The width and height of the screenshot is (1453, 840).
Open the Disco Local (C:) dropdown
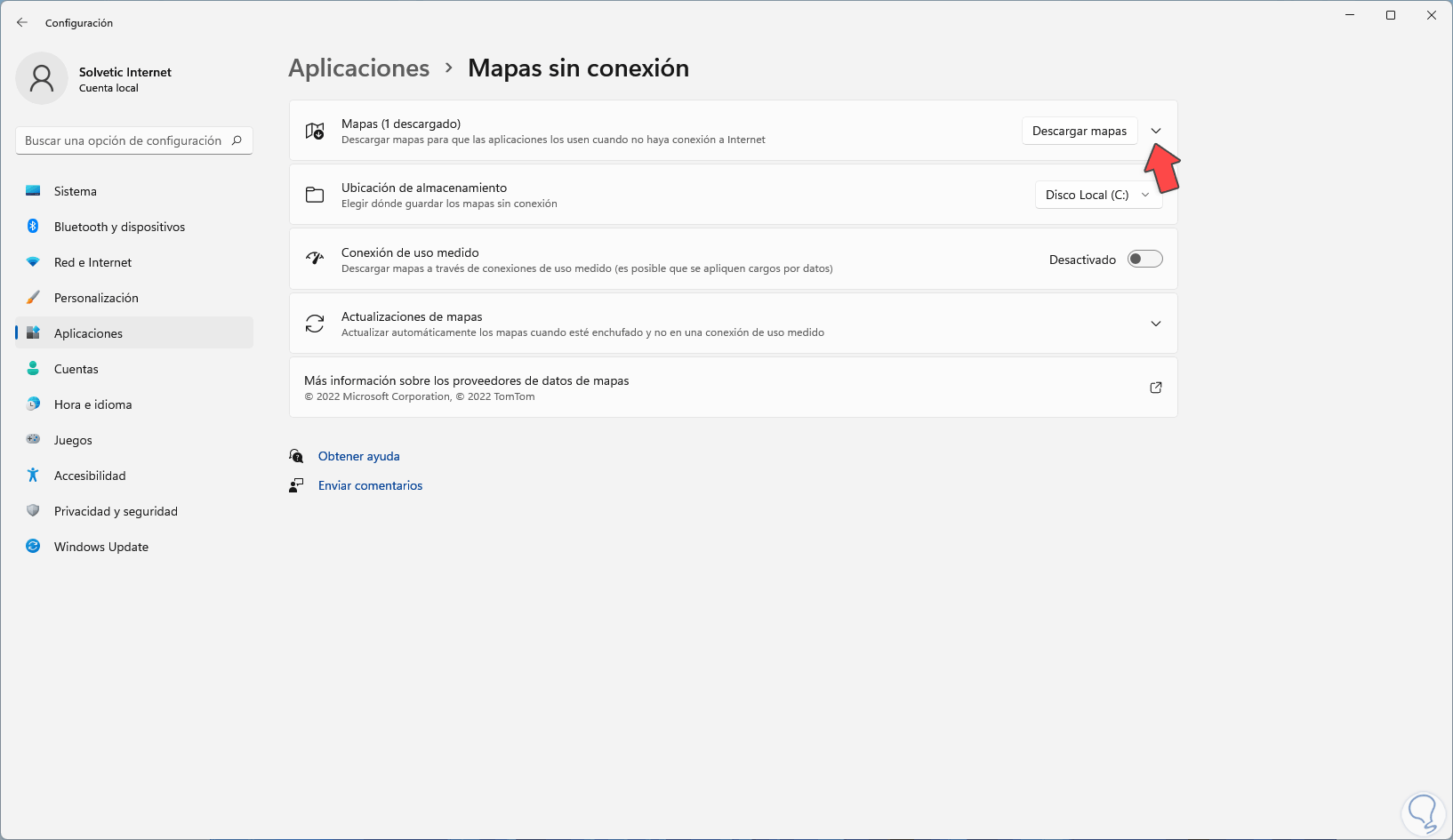[1098, 195]
